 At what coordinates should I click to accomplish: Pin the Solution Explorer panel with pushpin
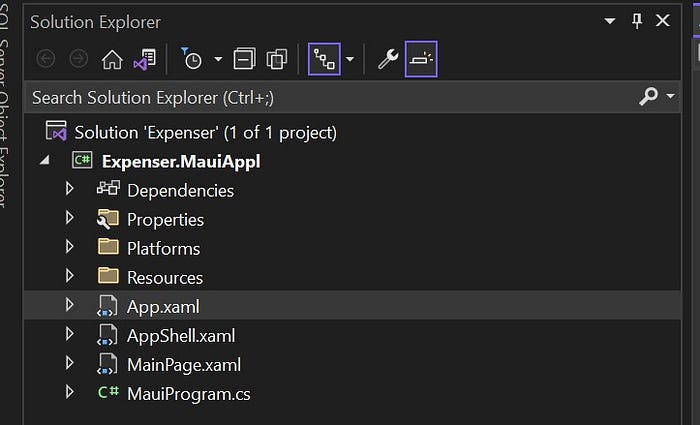[637, 20]
